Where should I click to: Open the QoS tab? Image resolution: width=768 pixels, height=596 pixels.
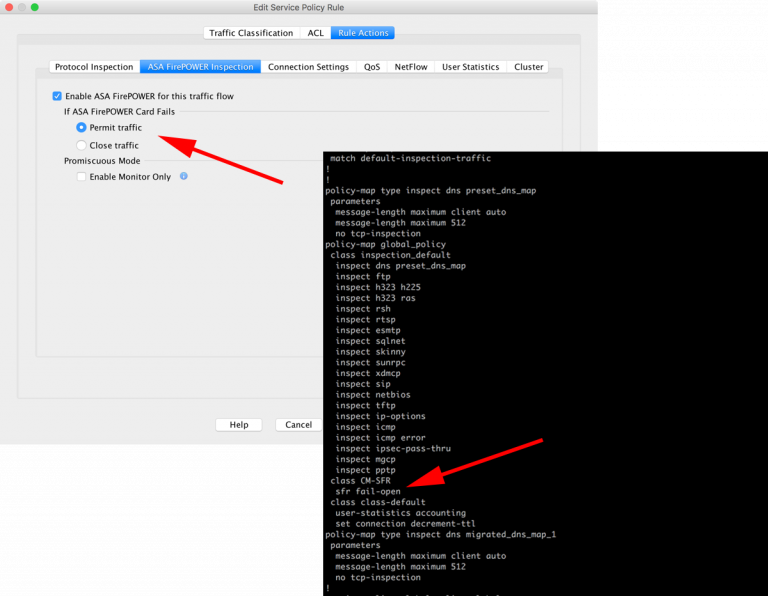372,67
